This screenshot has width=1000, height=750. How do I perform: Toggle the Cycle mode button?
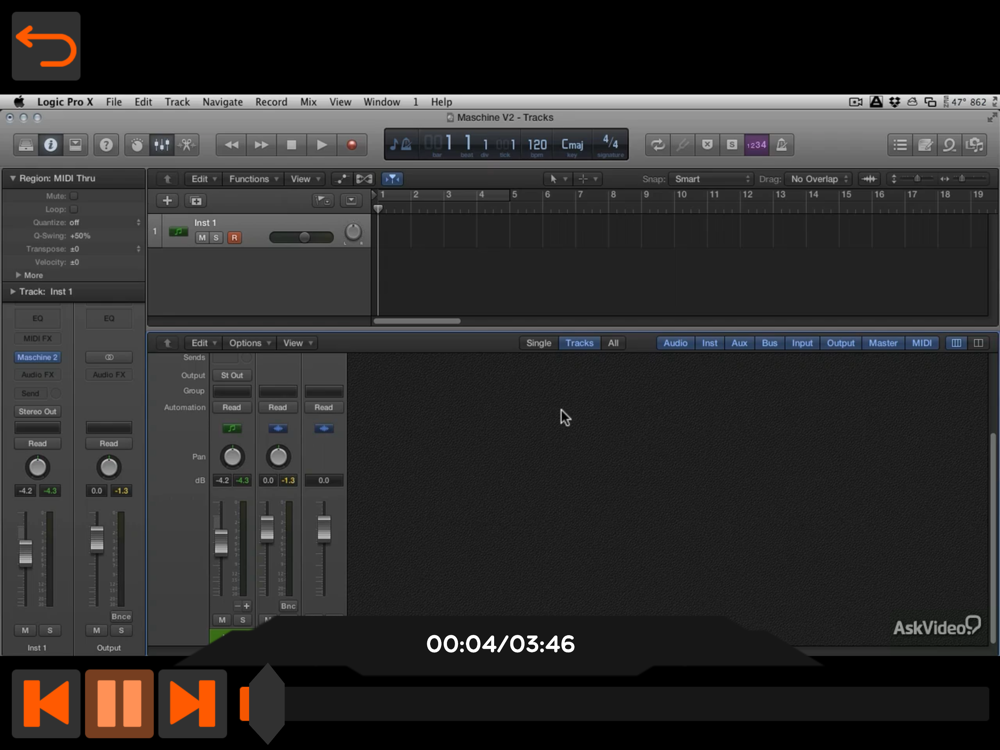click(x=658, y=145)
